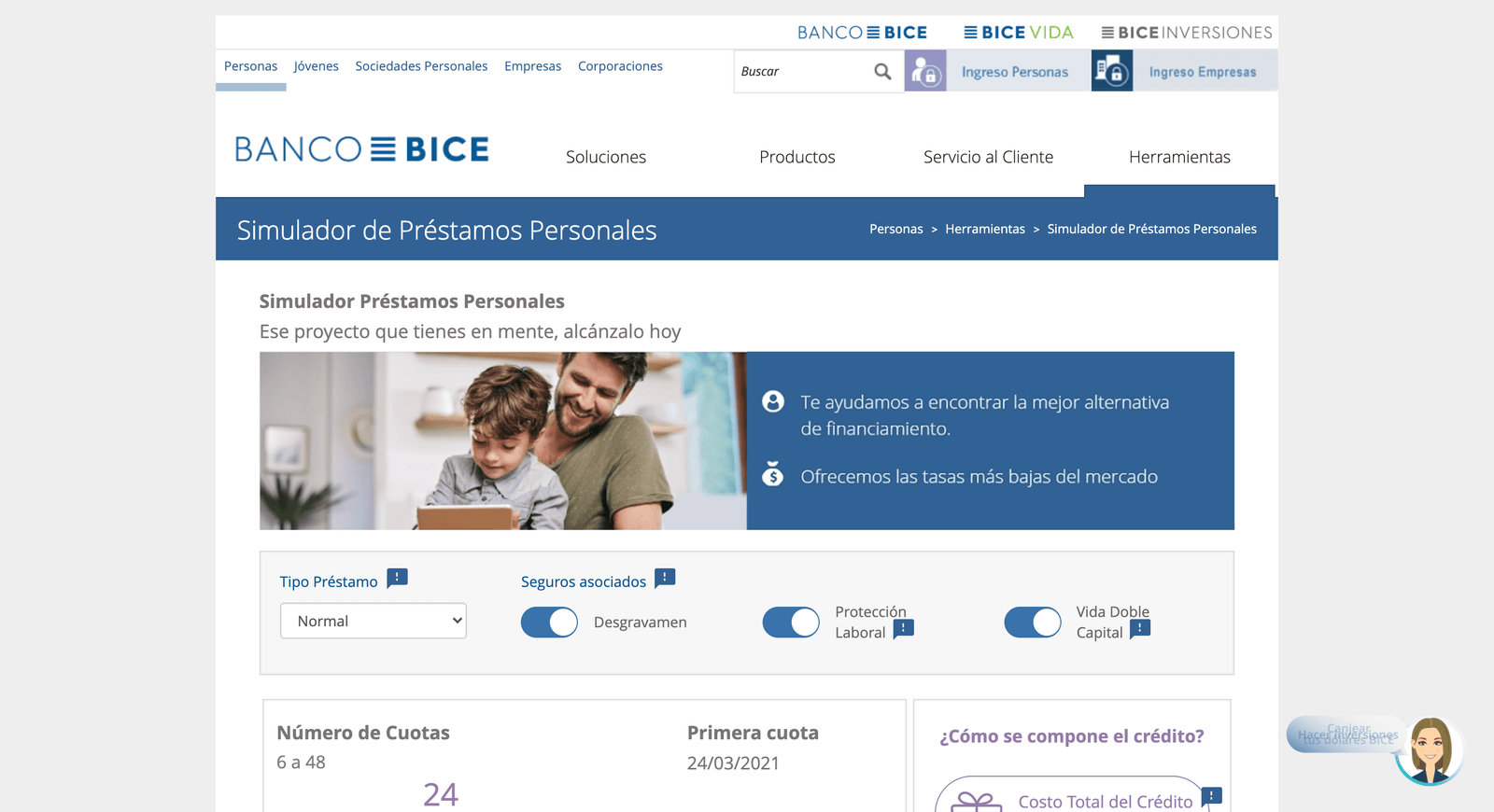Select the Personas segment tab
This screenshot has height=812, width=1494.
[x=251, y=66]
